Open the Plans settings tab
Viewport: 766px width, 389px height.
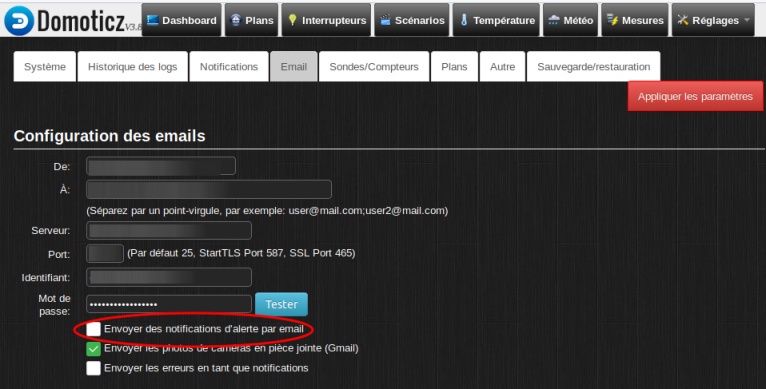(454, 66)
